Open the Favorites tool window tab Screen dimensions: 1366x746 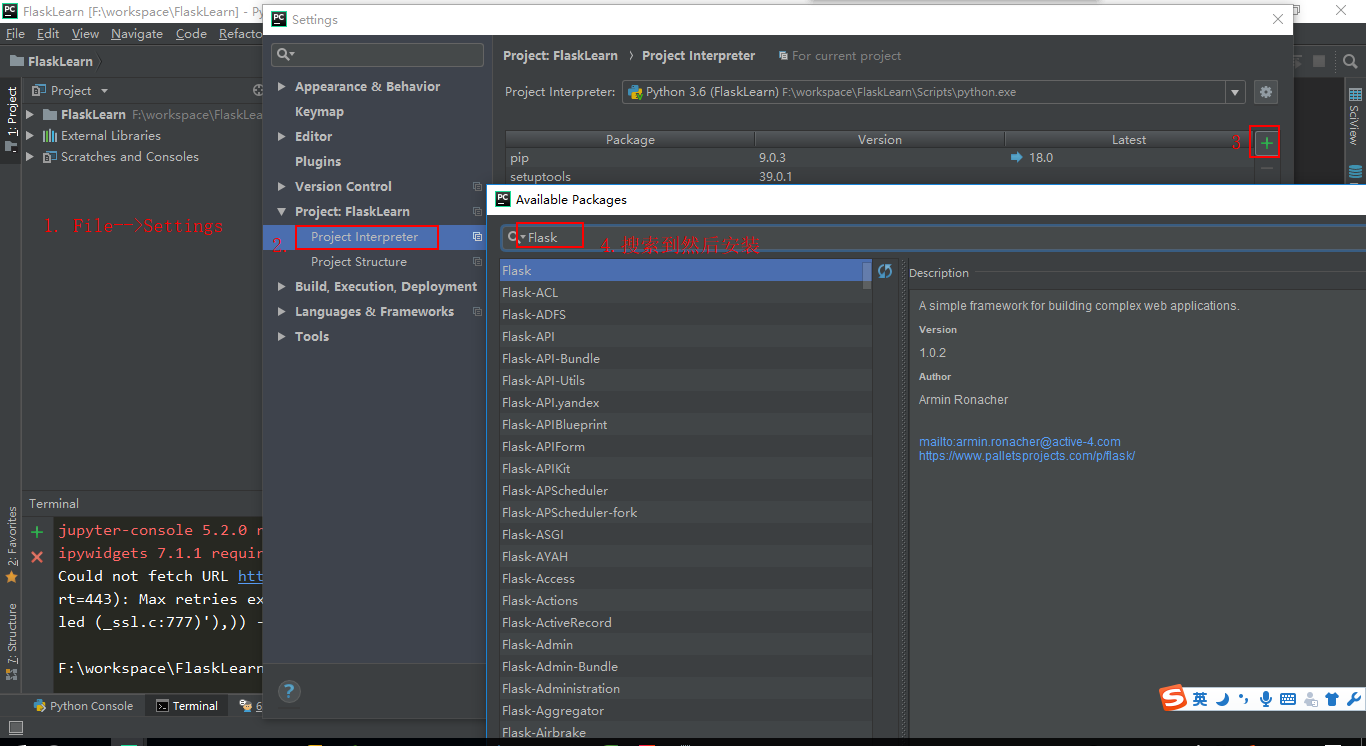pos(12,545)
